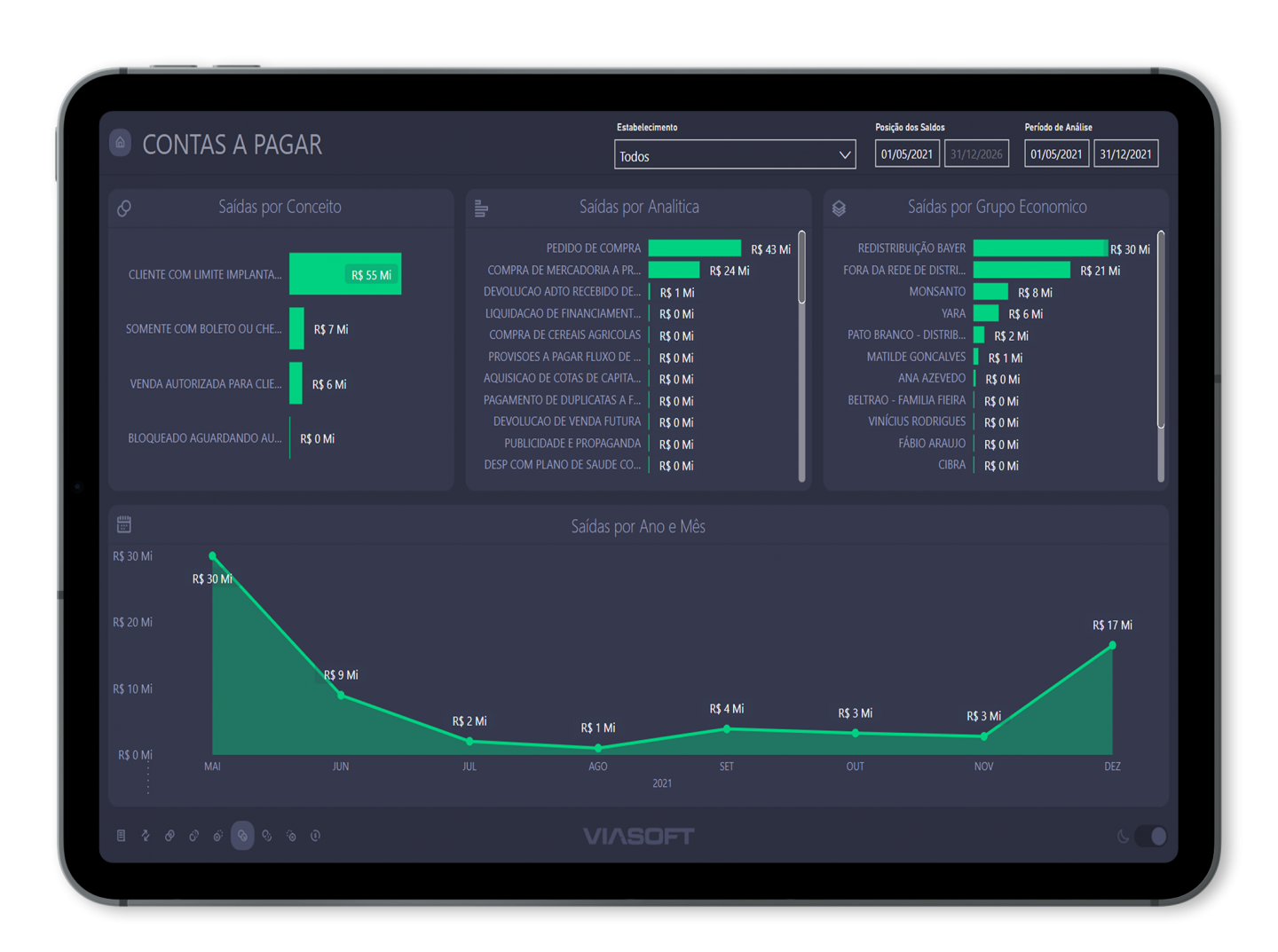Select the highlighted coins icon in bottom bar

[242, 836]
